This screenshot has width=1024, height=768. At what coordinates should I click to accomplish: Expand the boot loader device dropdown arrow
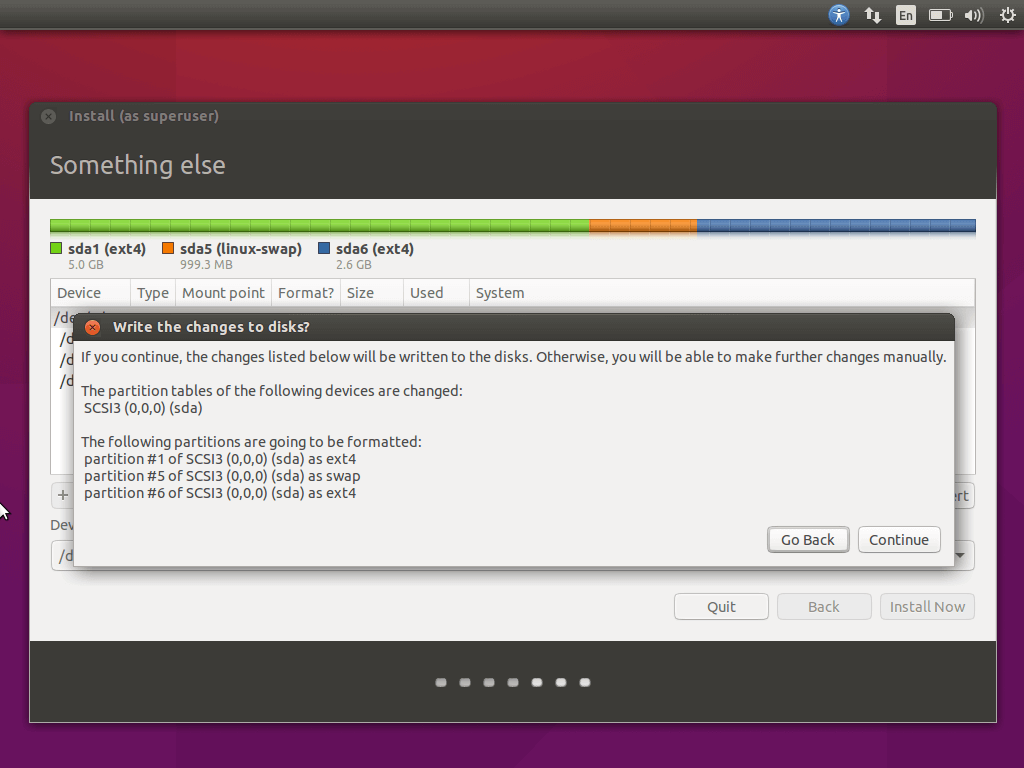pos(960,556)
